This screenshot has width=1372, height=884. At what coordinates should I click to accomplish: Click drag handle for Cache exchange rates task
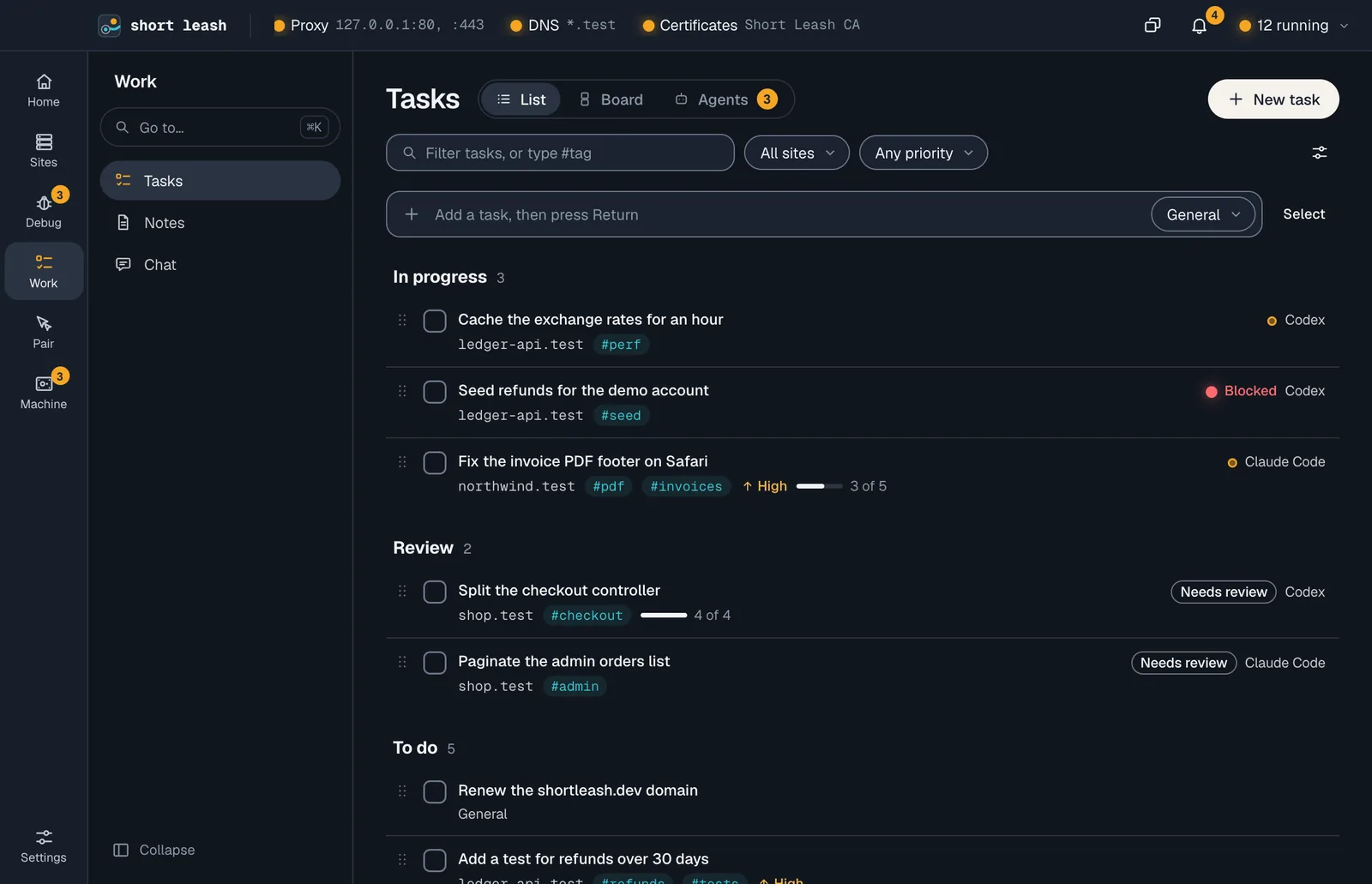pos(402,320)
